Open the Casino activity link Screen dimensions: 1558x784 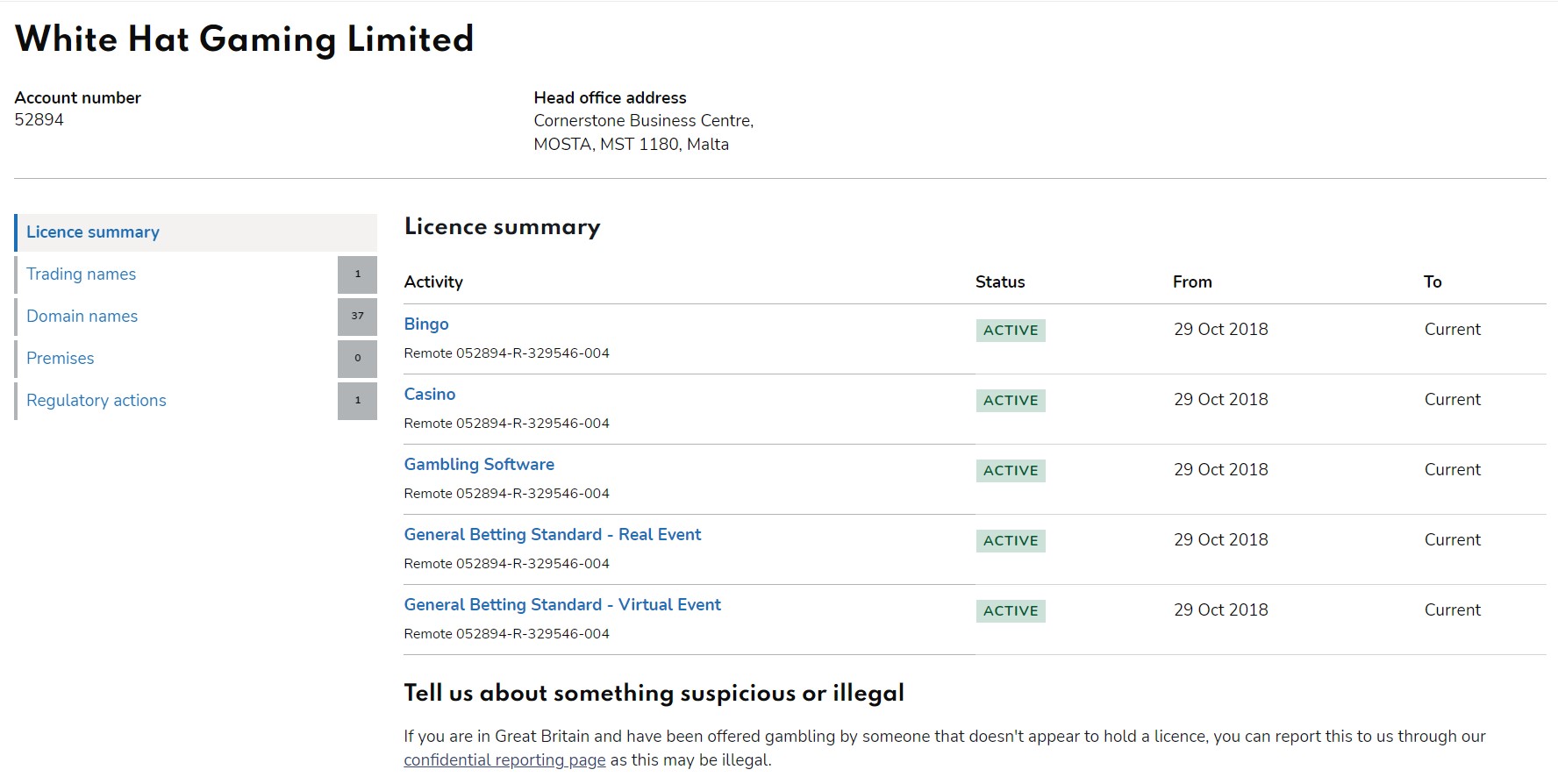point(430,395)
